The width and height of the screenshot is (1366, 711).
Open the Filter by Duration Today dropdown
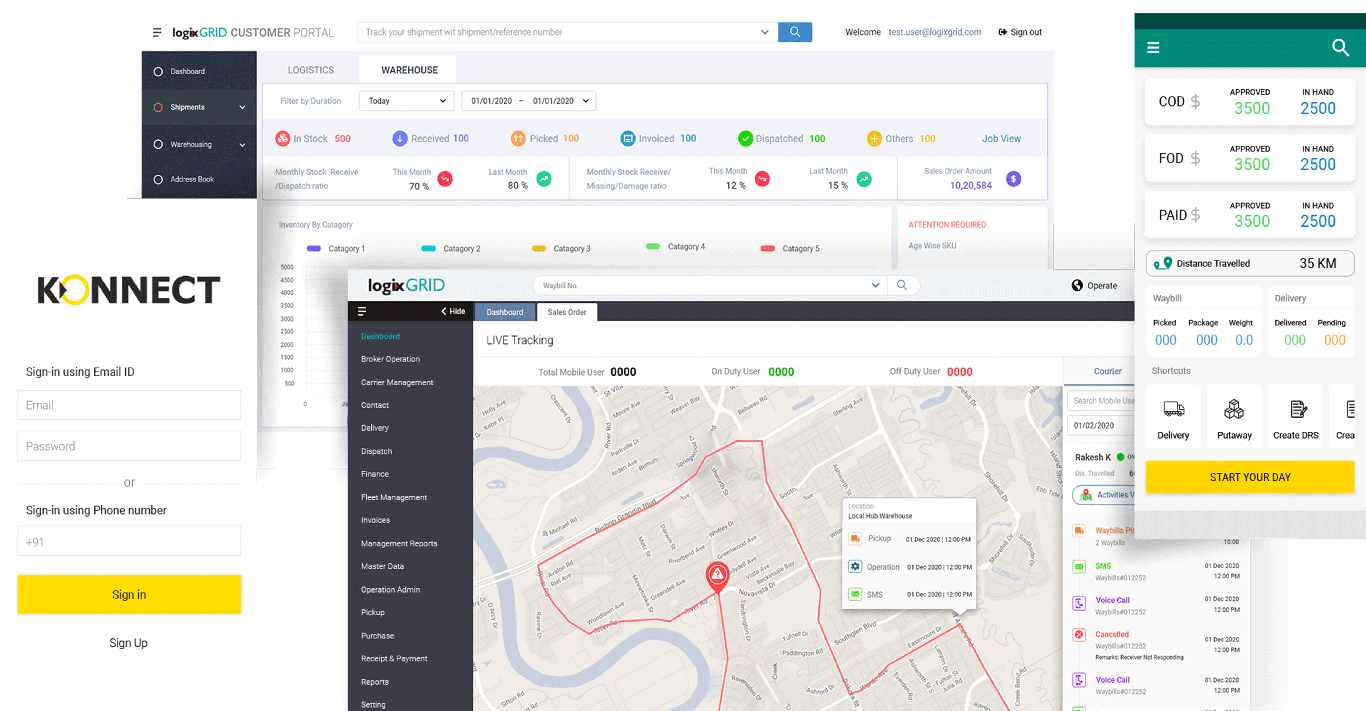click(x=407, y=101)
